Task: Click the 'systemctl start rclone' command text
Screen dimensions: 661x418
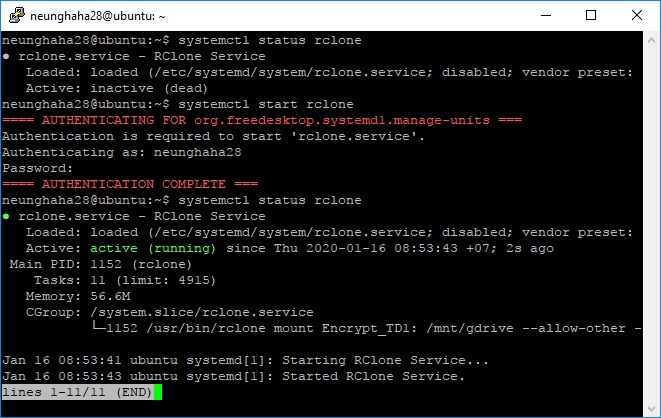Action: tap(266, 104)
